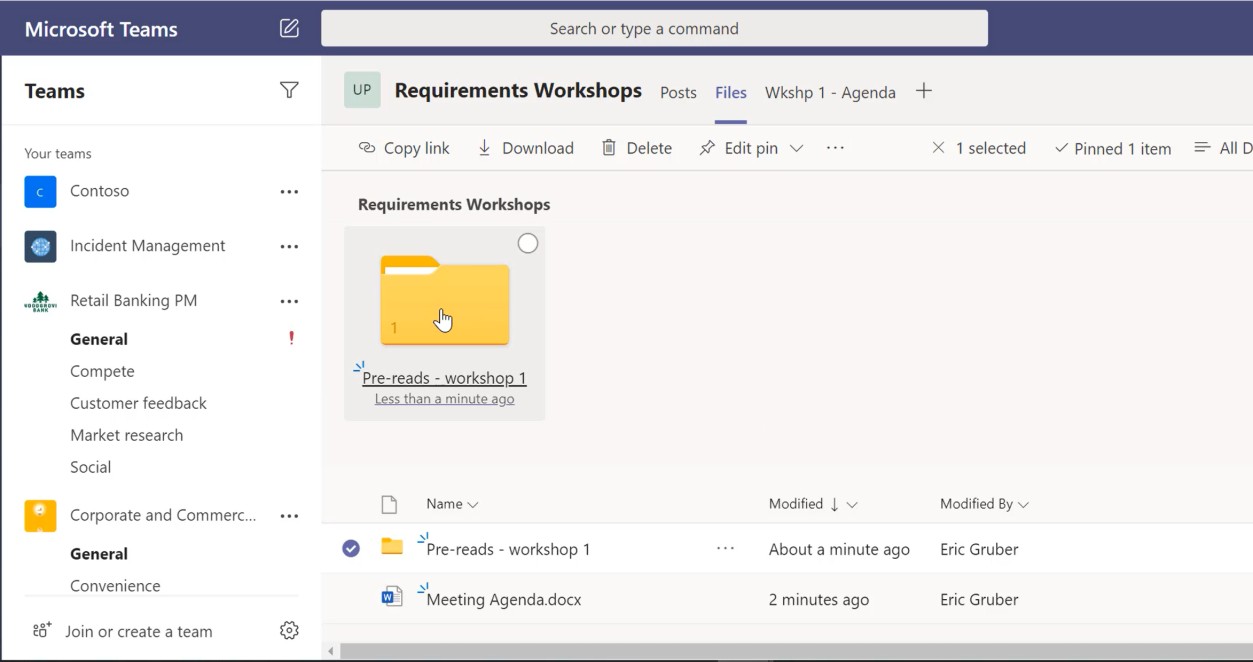Click the new chat compose icon
The height and width of the screenshot is (662, 1253).
289,28
